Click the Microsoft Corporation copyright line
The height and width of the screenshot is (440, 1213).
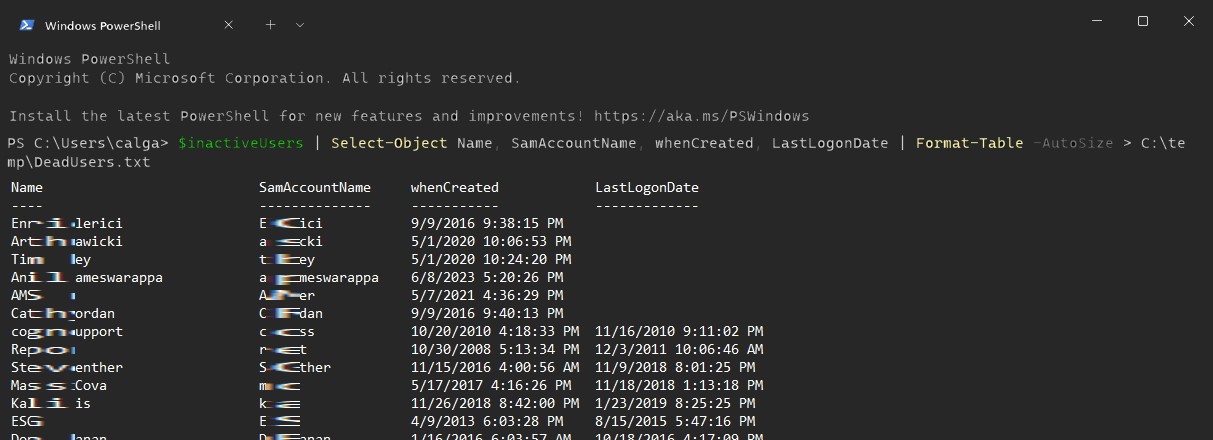coord(264,78)
